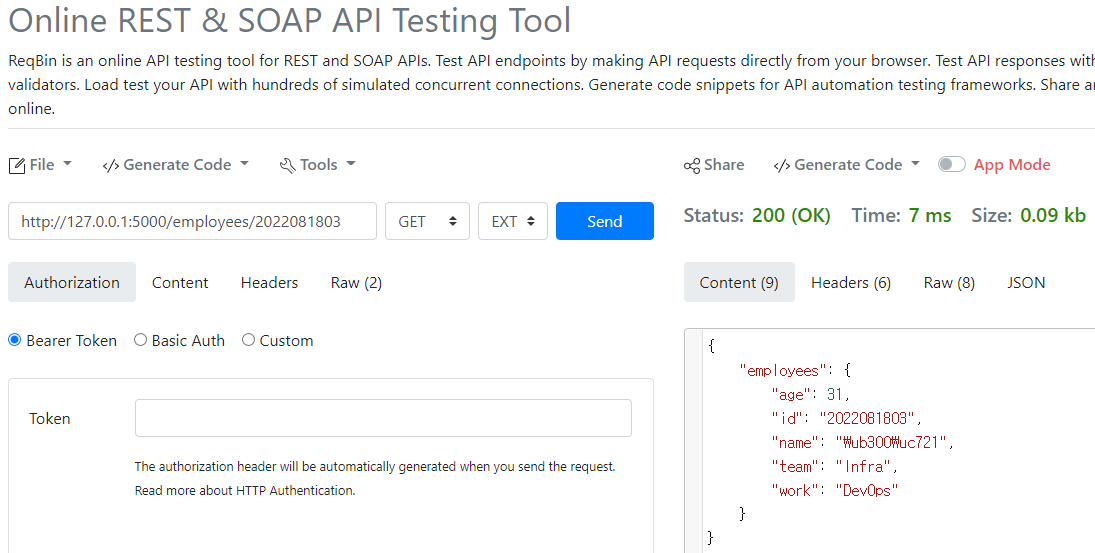Click the Tools wrench icon
Viewport: 1095px width, 553px height.
(x=288, y=165)
